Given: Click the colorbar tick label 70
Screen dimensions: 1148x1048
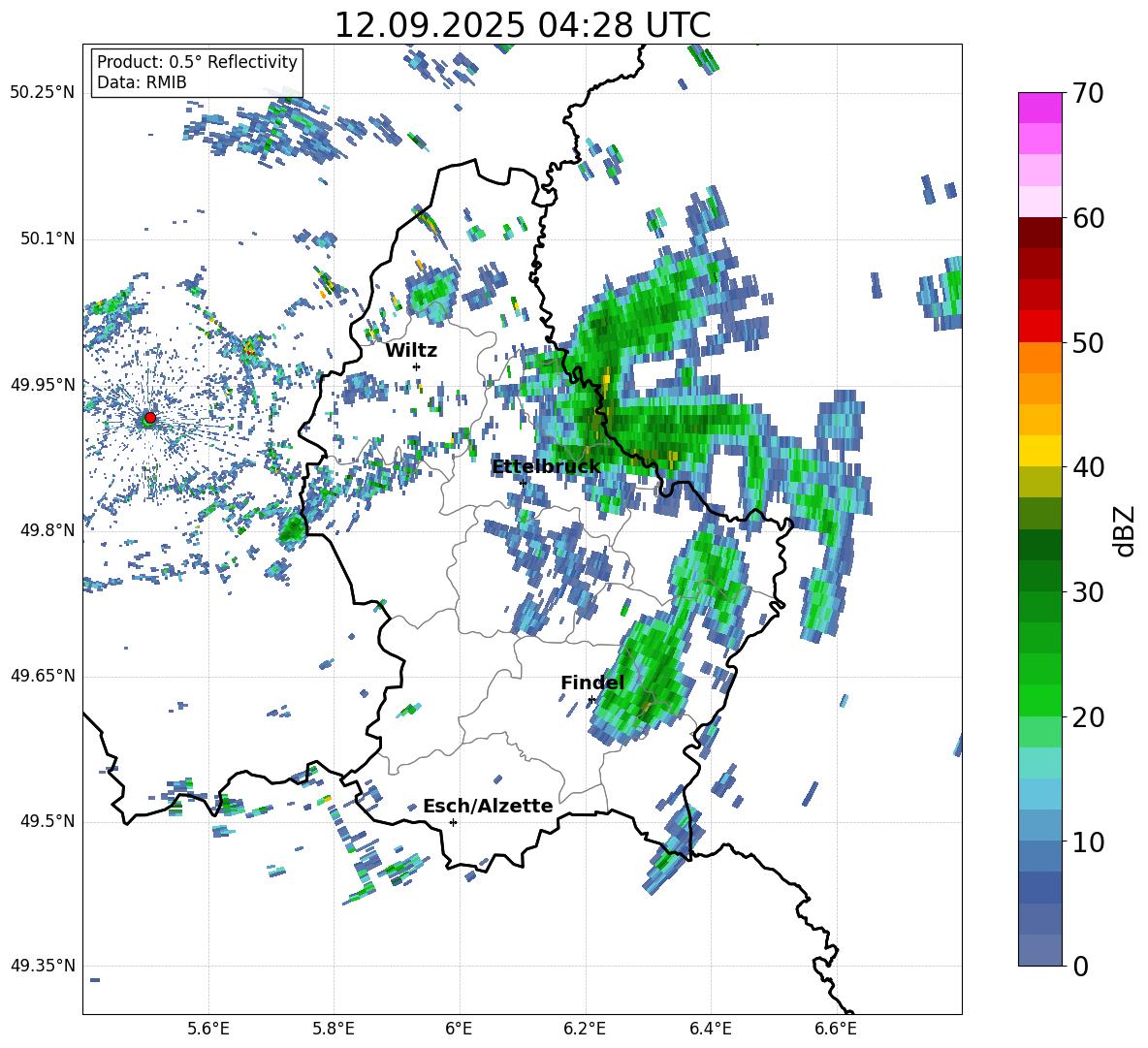Looking at the screenshot, I should point(1088,93).
